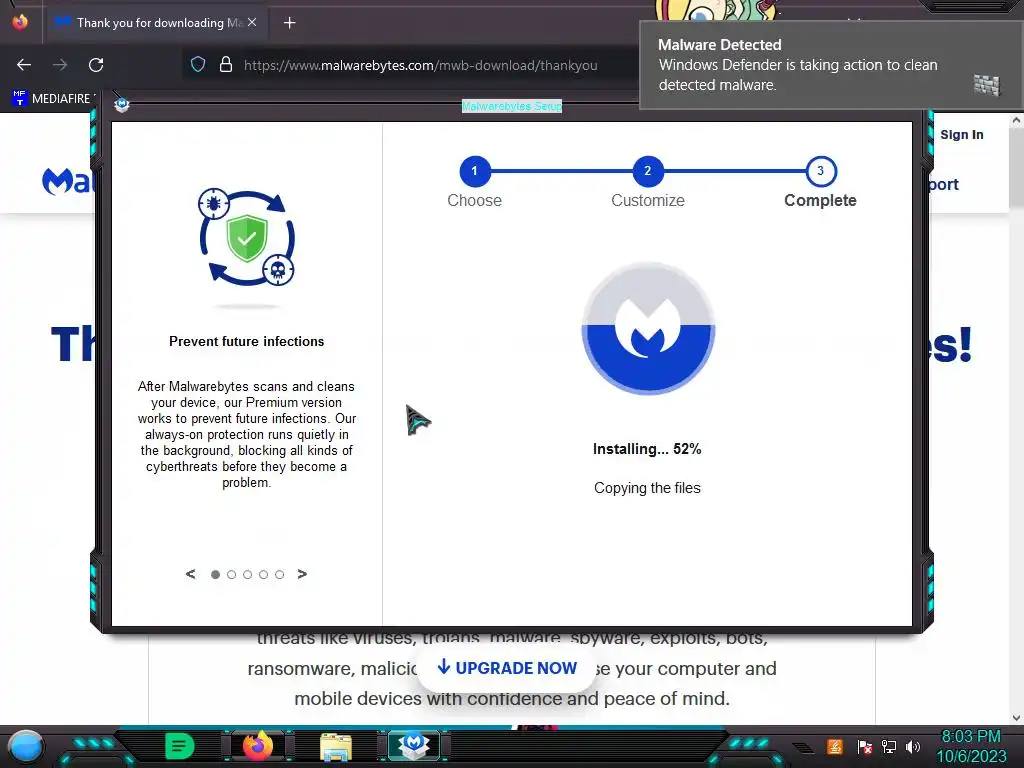Reload the current page
The image size is (1024, 768).
[x=96, y=65]
